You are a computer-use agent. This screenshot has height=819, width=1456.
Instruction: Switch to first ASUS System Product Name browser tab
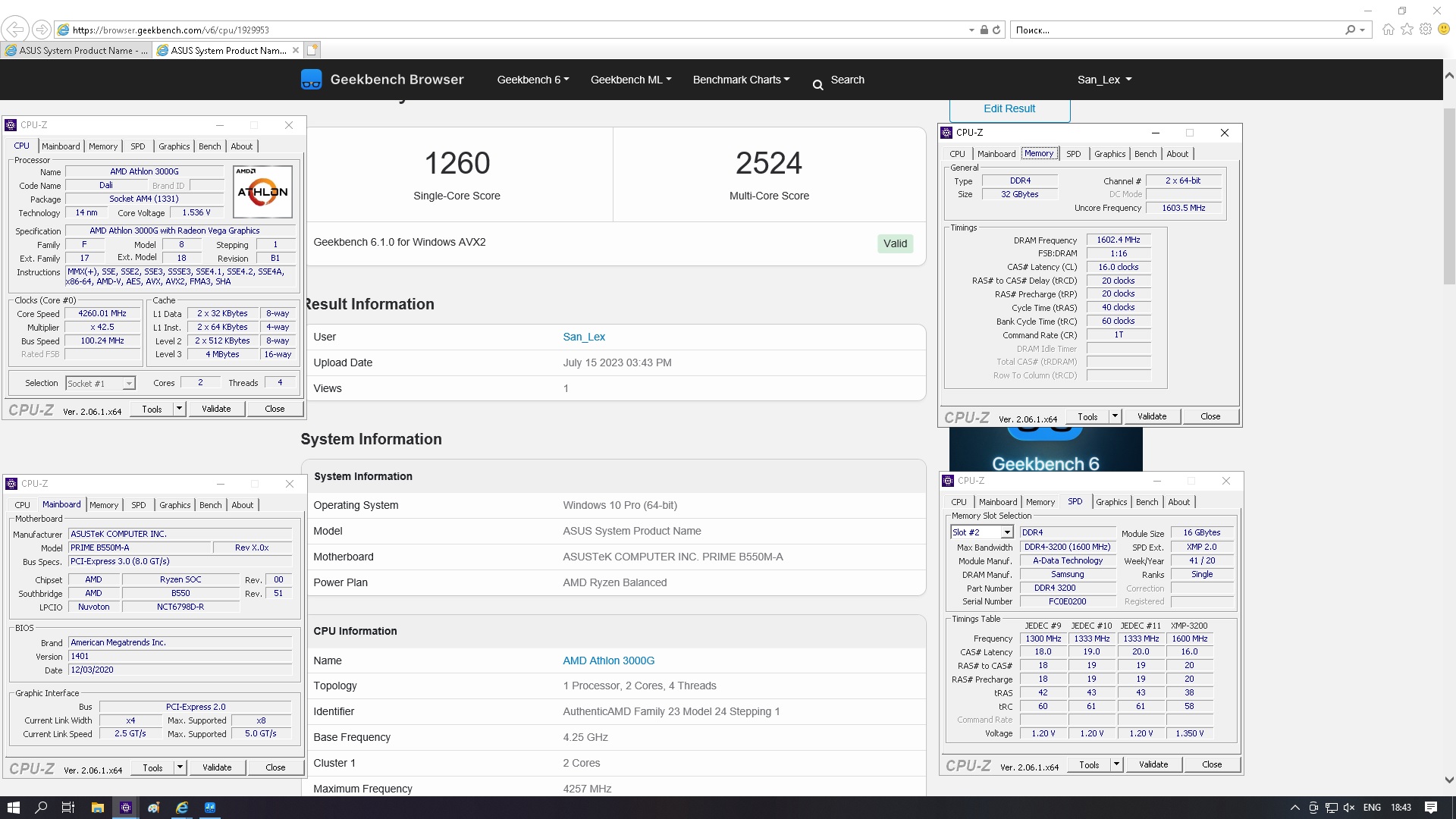[x=77, y=50]
